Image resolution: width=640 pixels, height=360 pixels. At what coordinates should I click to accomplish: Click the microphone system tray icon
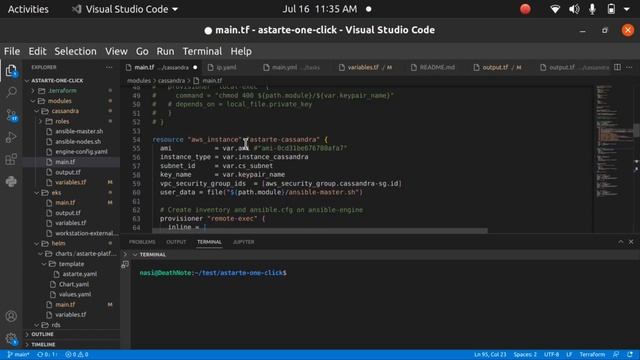(592, 9)
